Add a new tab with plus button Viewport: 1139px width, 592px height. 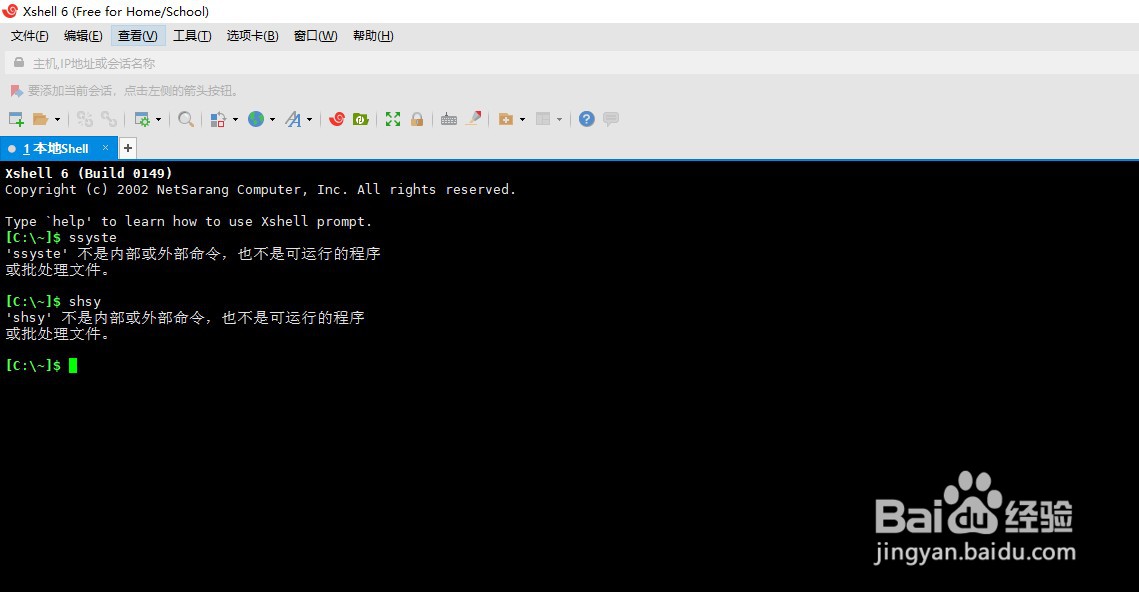pos(128,148)
